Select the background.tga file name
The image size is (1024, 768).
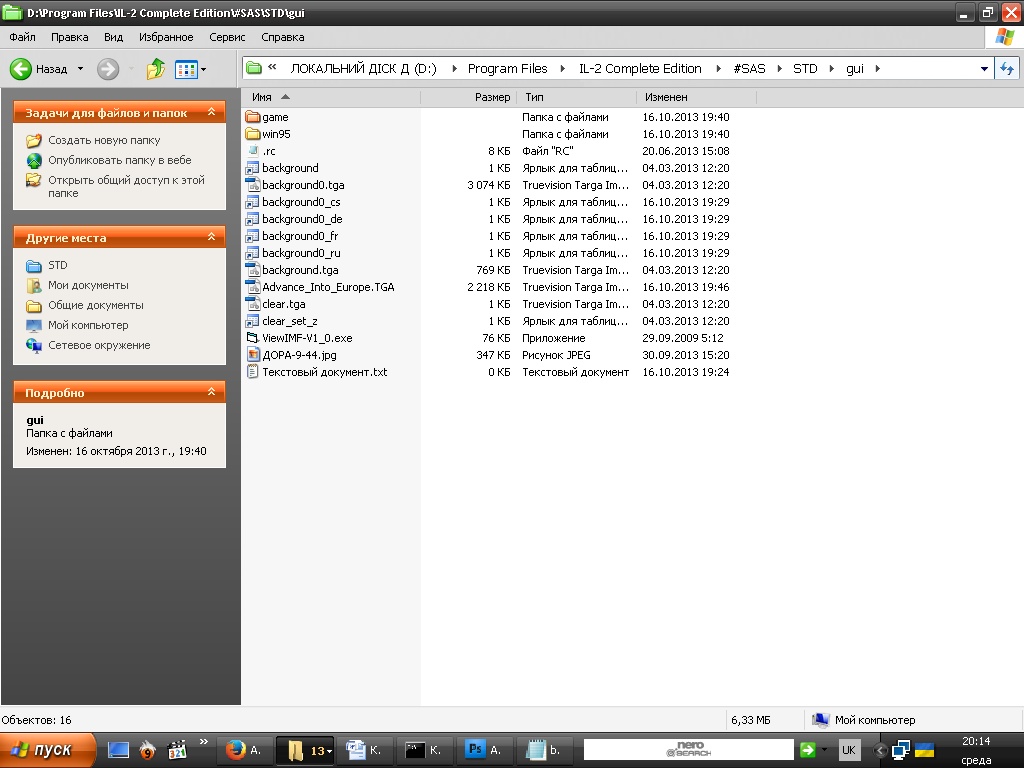point(300,270)
